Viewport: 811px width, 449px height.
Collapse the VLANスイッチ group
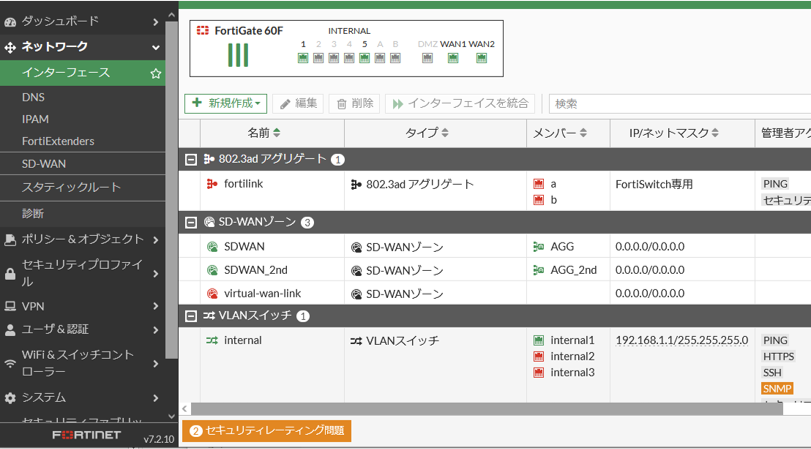[191, 316]
